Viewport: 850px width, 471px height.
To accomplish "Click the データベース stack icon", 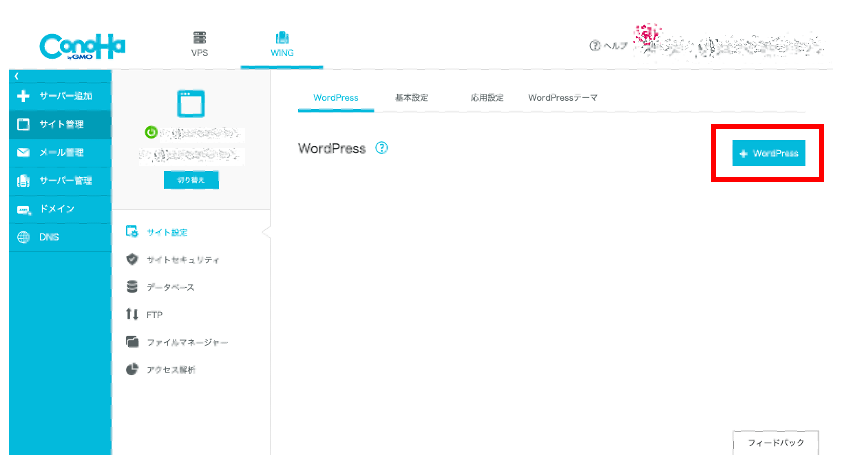I will (x=132, y=287).
